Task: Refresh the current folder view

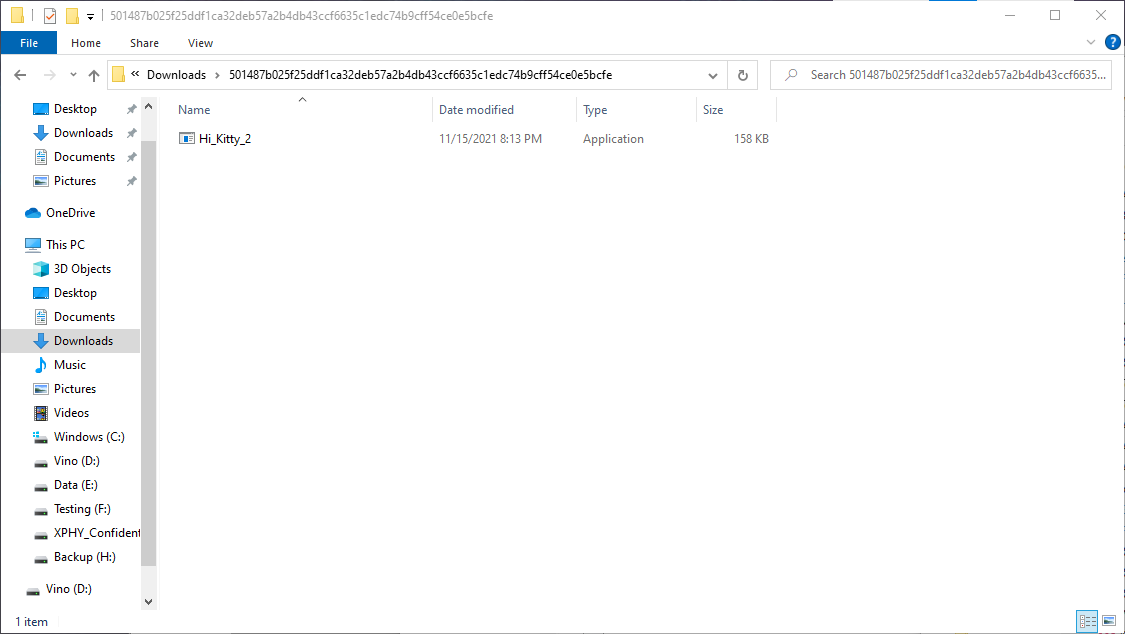Action: (742, 75)
